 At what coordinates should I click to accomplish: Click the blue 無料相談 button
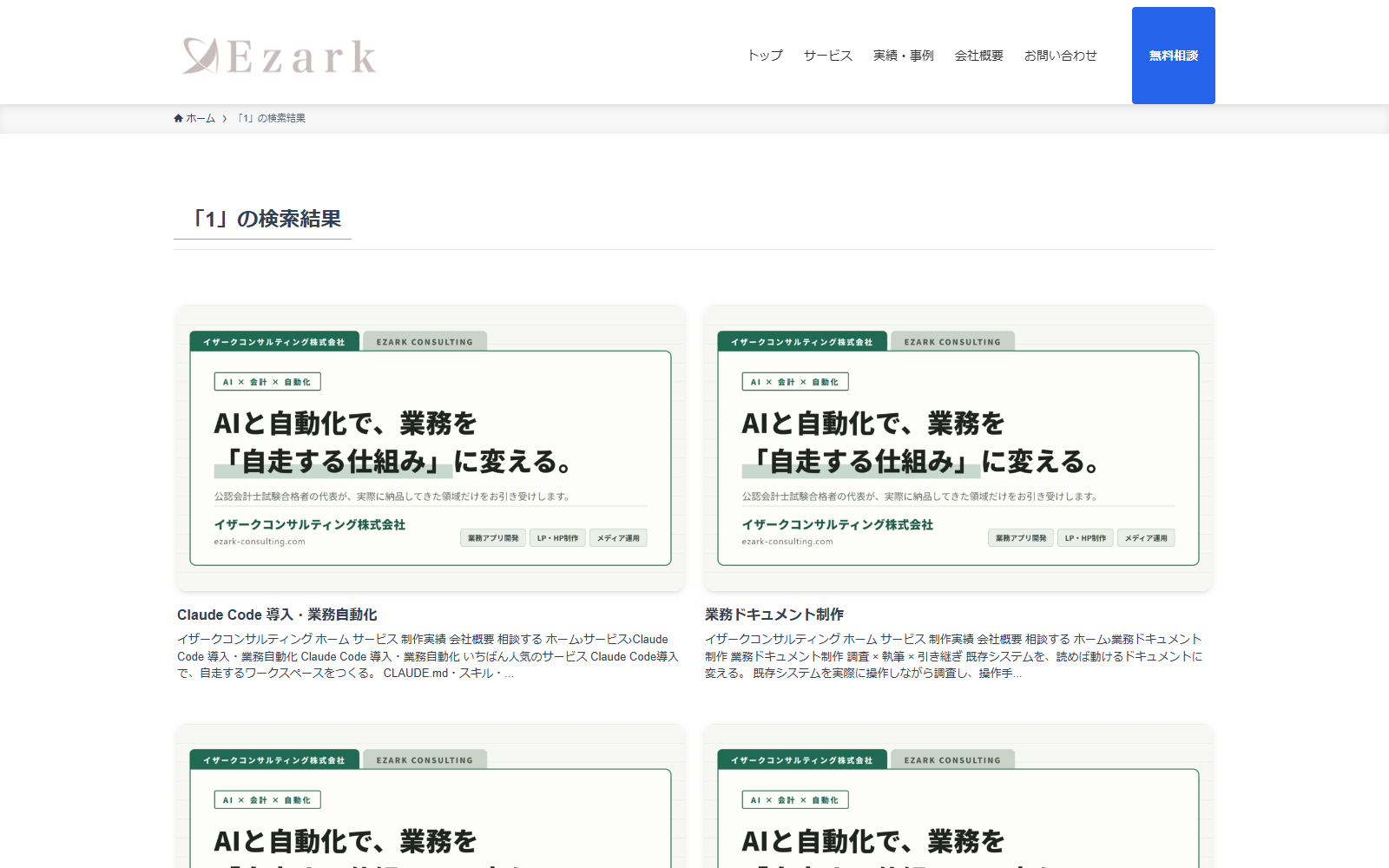pyautogui.click(x=1174, y=56)
